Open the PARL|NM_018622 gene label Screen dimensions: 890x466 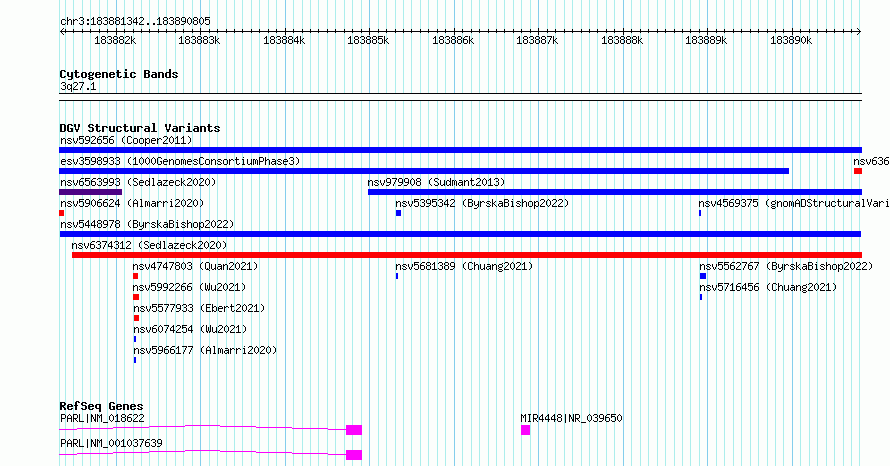[x=102, y=418]
